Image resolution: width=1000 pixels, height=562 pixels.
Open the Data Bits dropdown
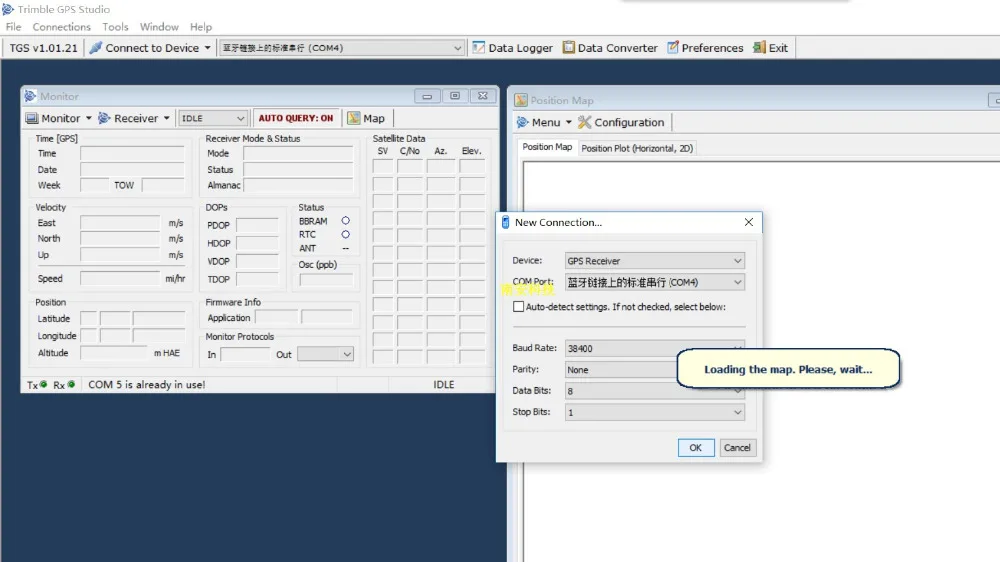654,391
